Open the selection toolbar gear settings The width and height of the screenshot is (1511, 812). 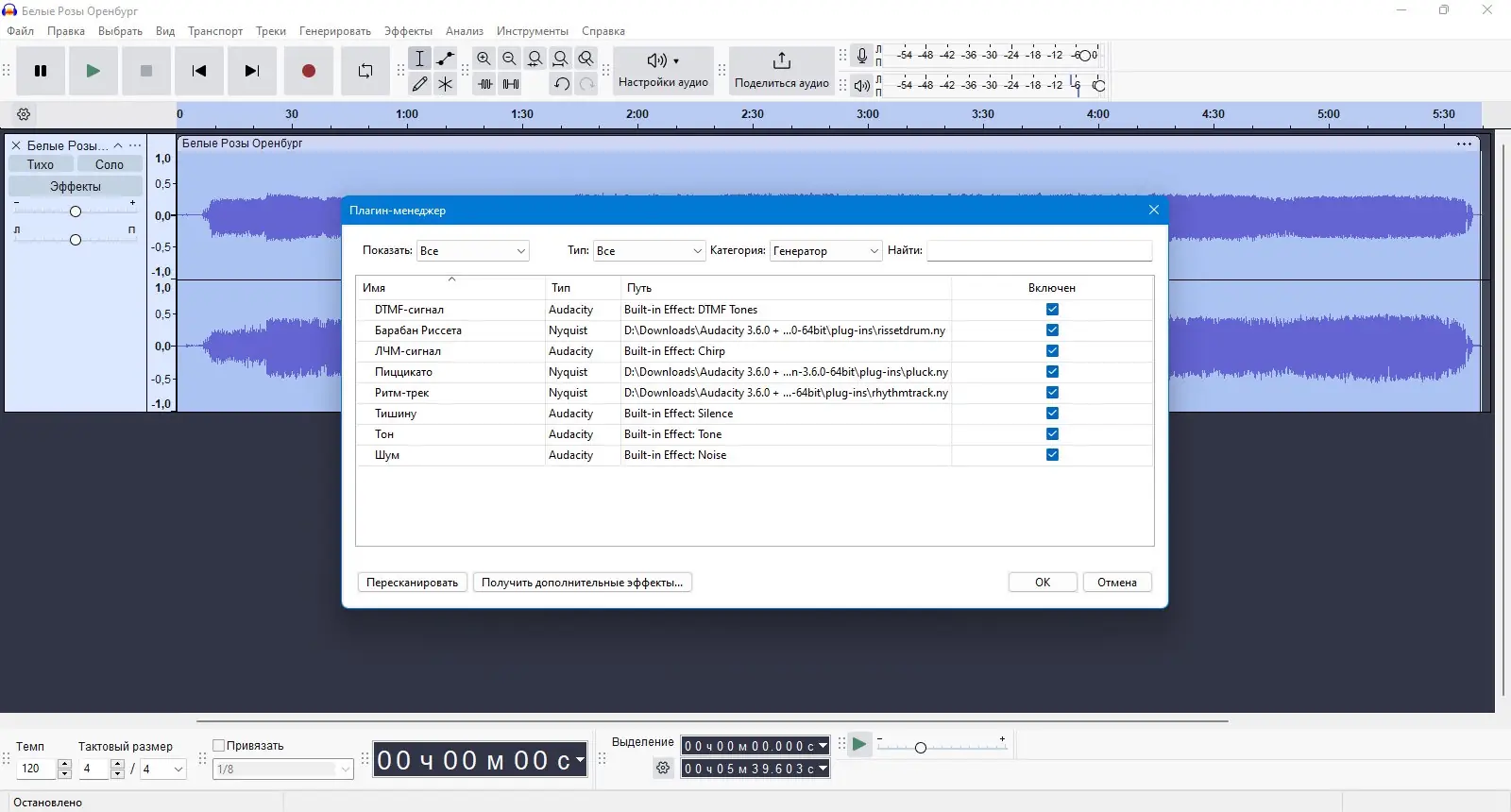pos(663,769)
